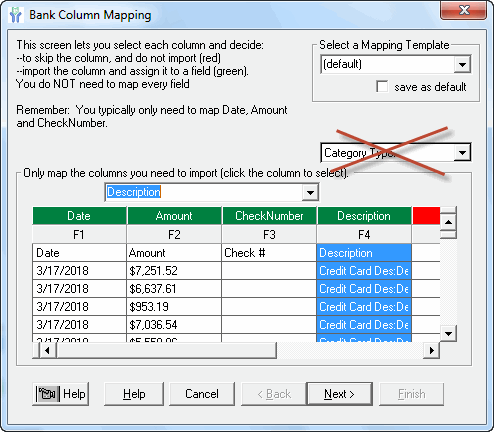Viewport: 494px width, 432px height.
Task: Click the Cancel button
Action: point(202,394)
